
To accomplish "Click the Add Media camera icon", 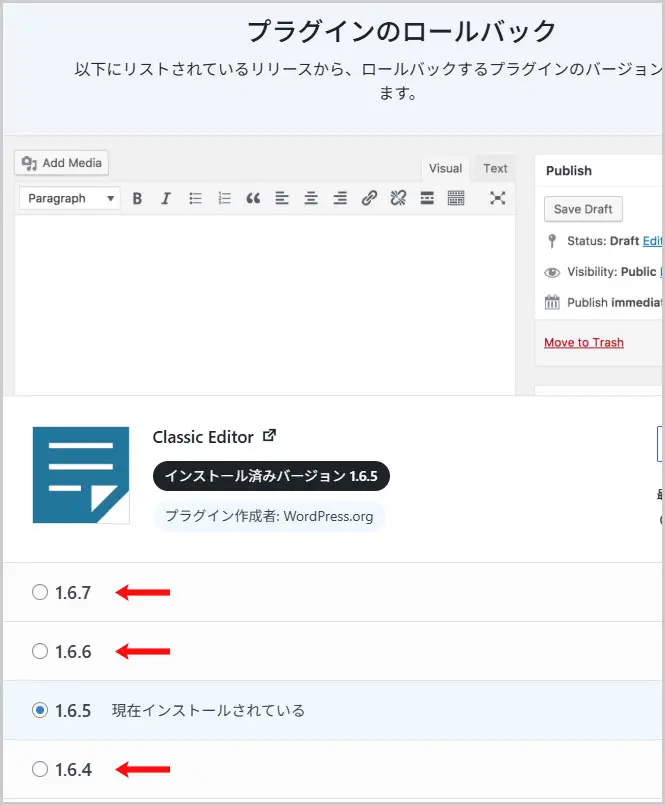I will tap(29, 163).
